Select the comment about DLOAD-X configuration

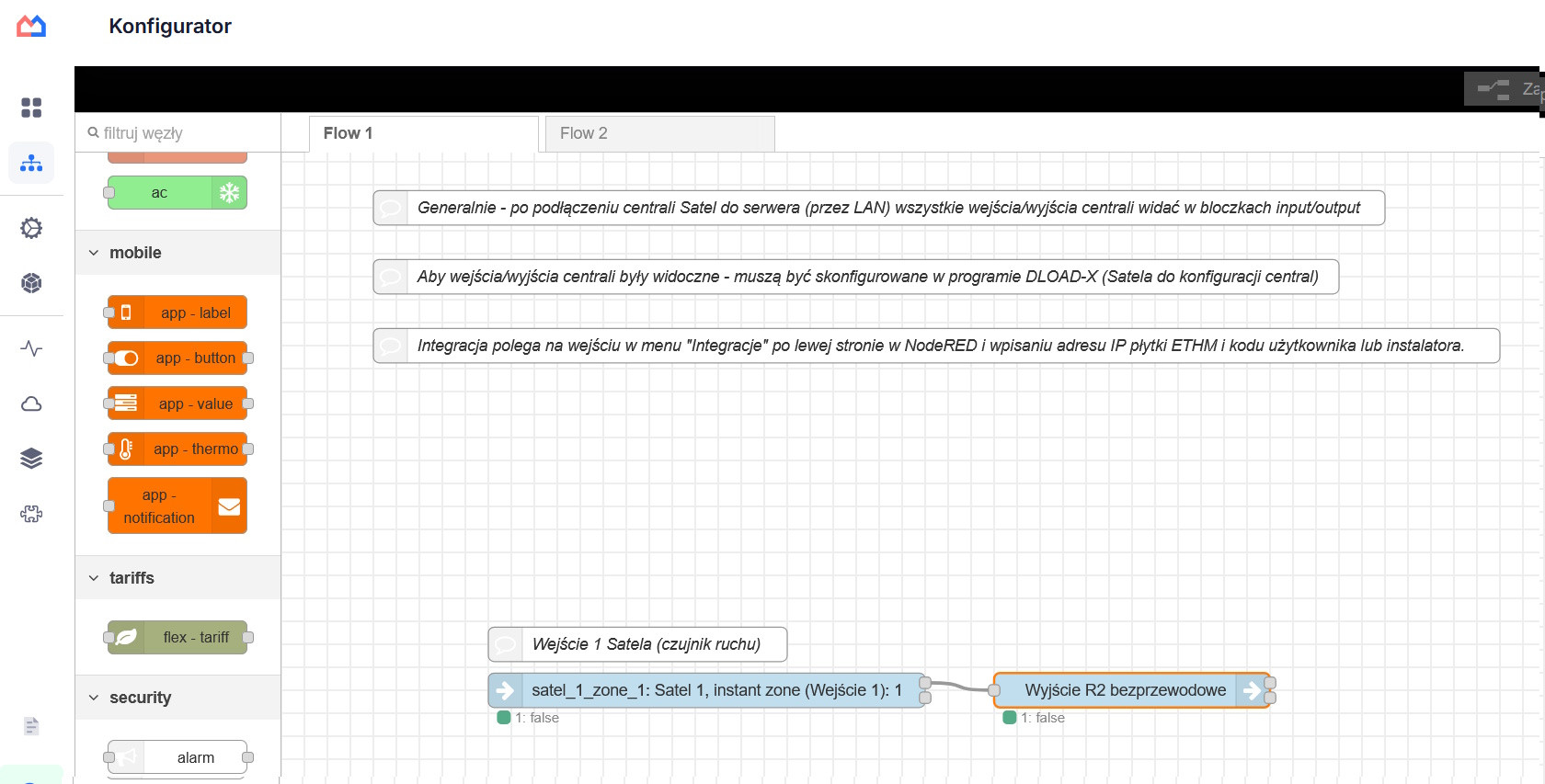pyautogui.click(x=855, y=277)
